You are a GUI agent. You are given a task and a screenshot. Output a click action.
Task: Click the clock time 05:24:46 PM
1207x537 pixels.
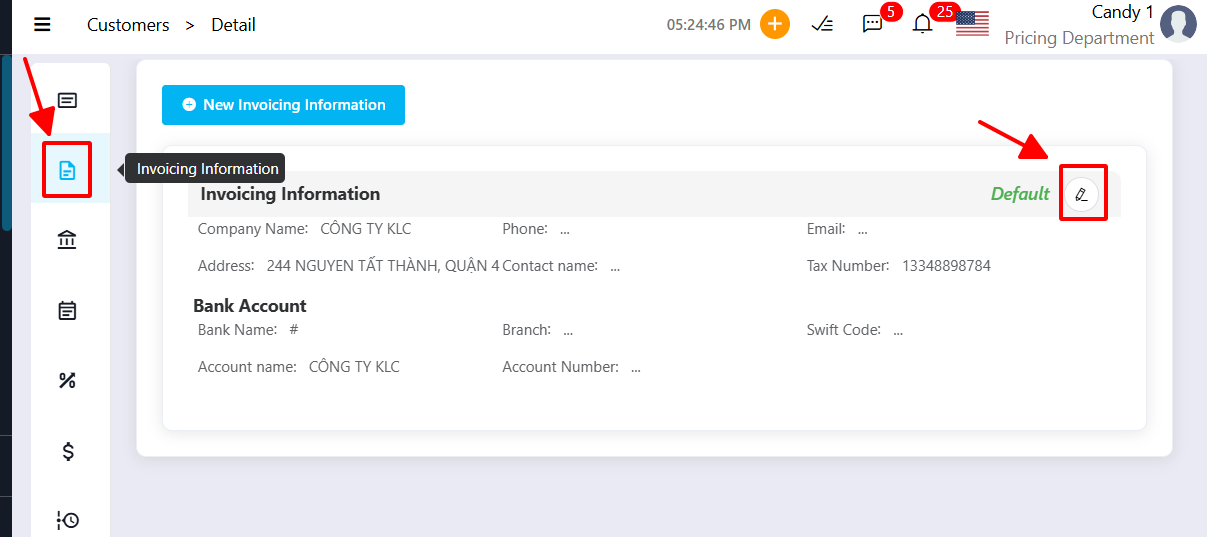click(x=709, y=25)
